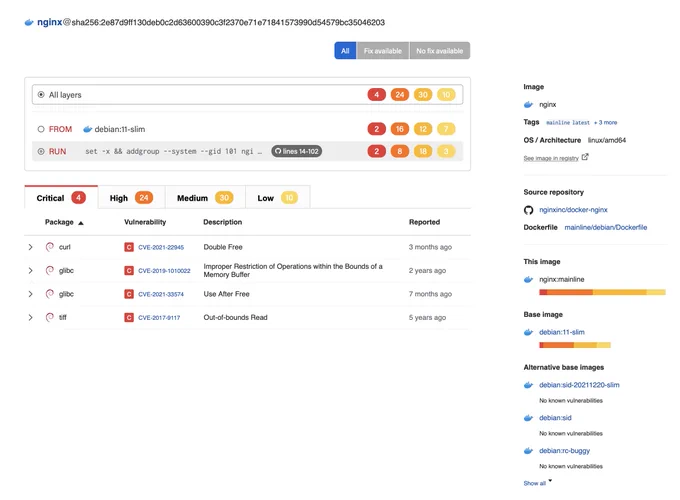Open the GitHub lines 14-102 badge
The image size is (680, 500).
[297, 151]
